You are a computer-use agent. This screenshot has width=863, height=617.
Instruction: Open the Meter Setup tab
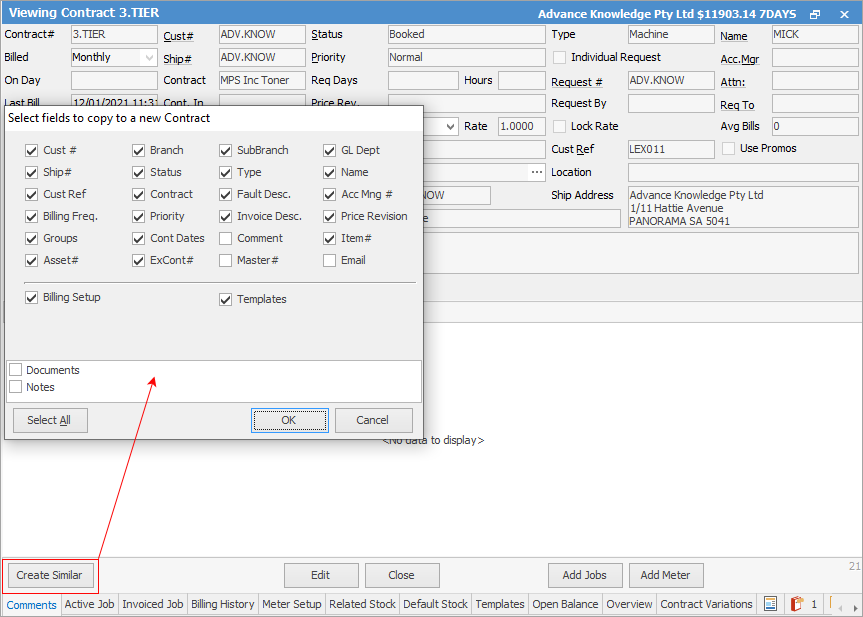click(292, 604)
